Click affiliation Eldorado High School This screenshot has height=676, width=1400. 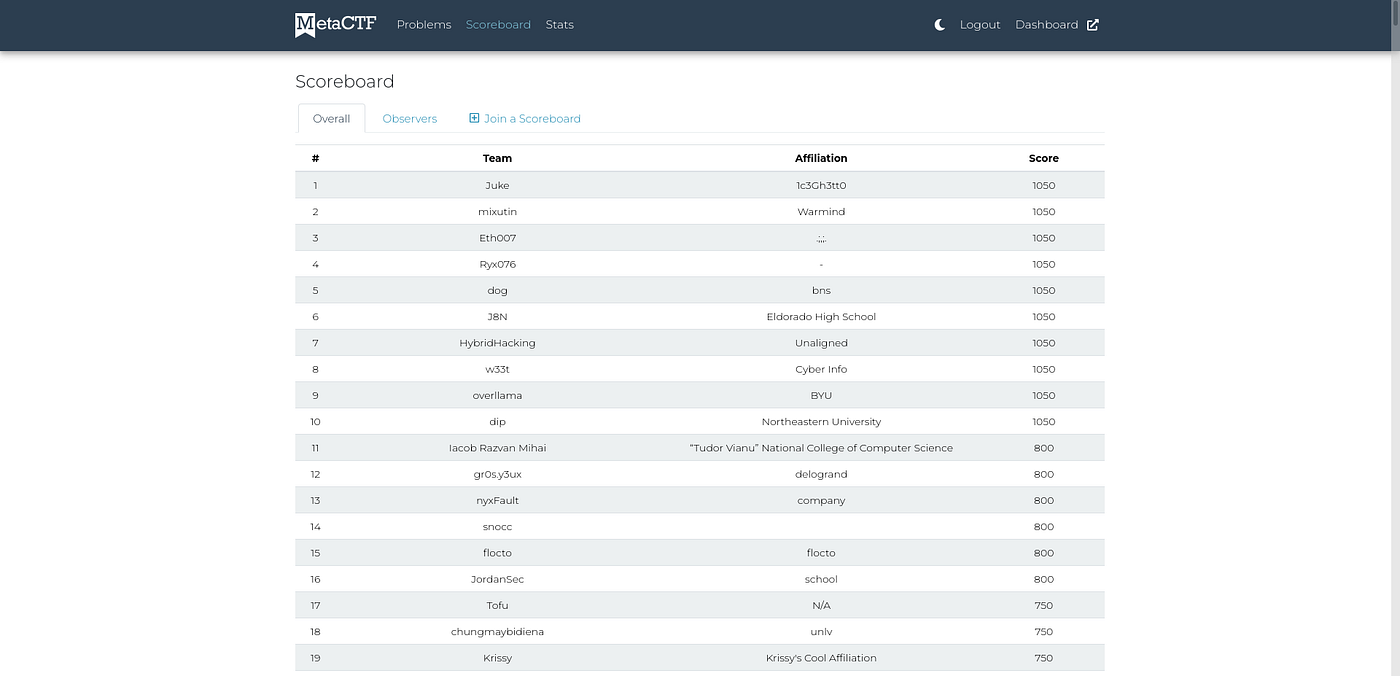[x=821, y=317]
